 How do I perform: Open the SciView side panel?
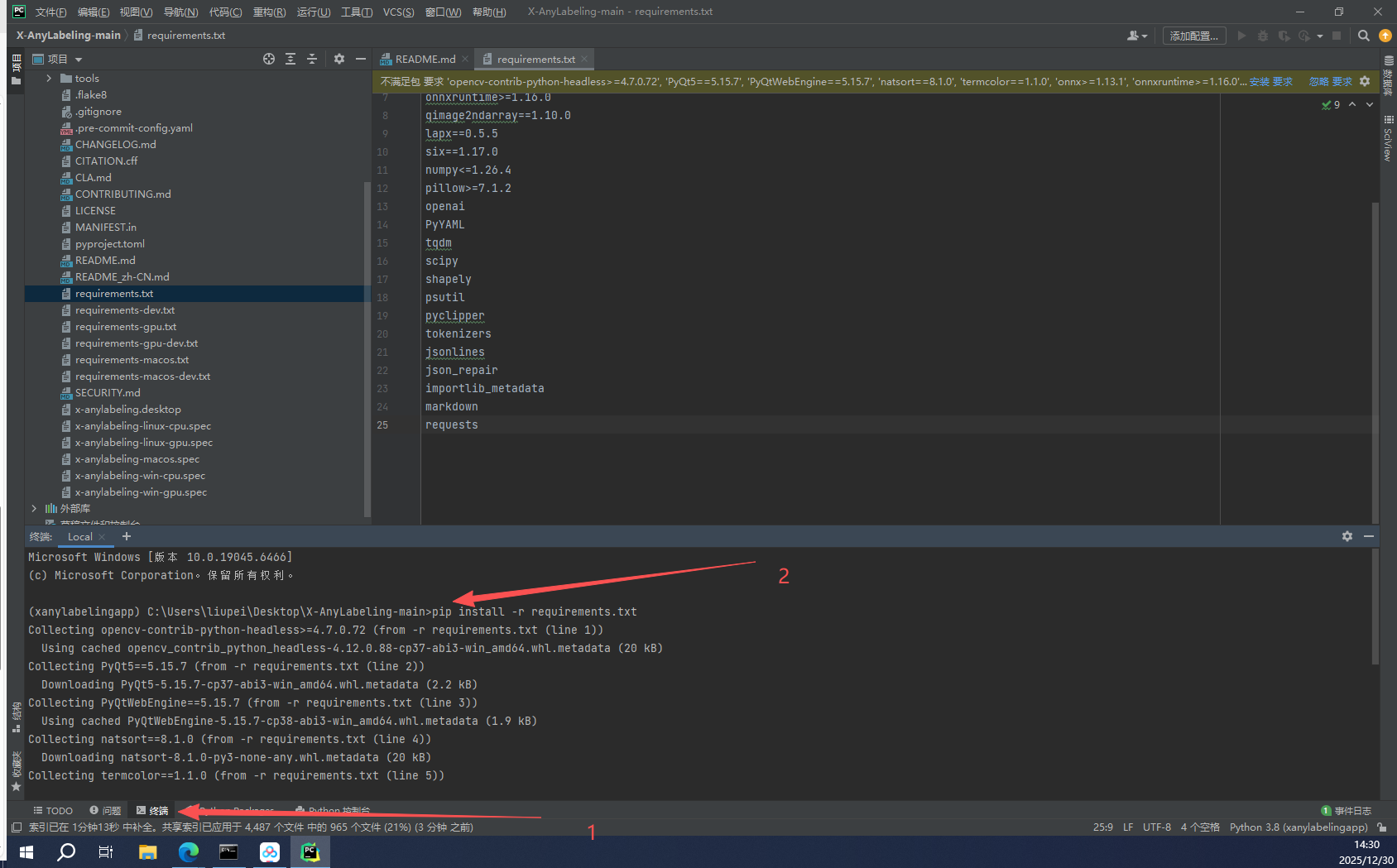pos(1389,137)
